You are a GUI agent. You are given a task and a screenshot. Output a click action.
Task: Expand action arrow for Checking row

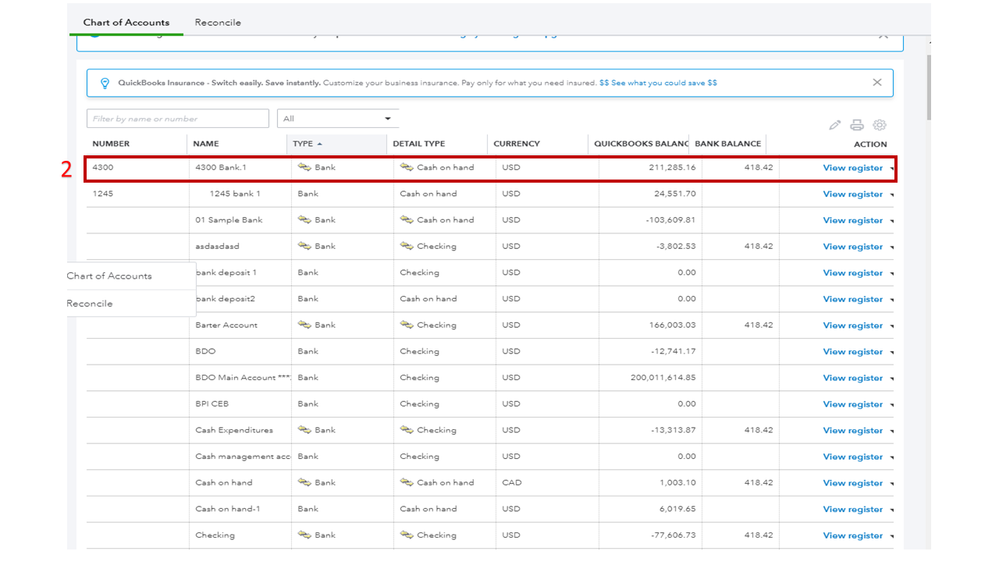click(x=891, y=536)
